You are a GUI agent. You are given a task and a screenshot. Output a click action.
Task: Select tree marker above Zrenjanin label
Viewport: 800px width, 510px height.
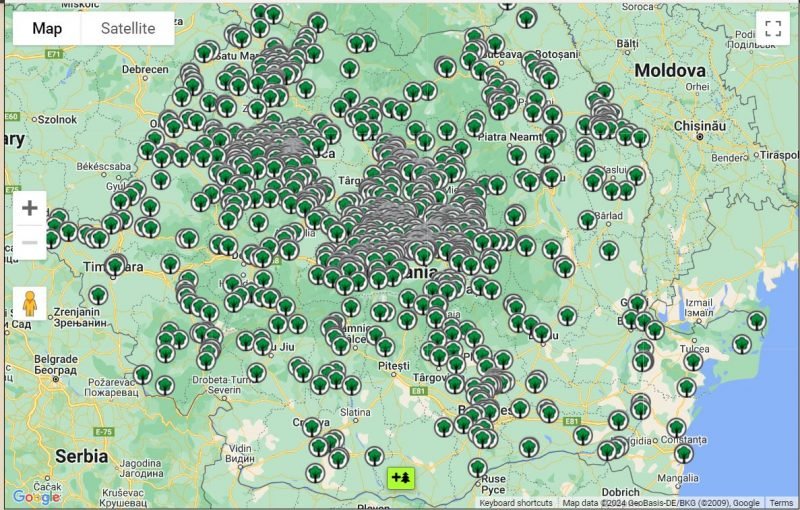98,295
